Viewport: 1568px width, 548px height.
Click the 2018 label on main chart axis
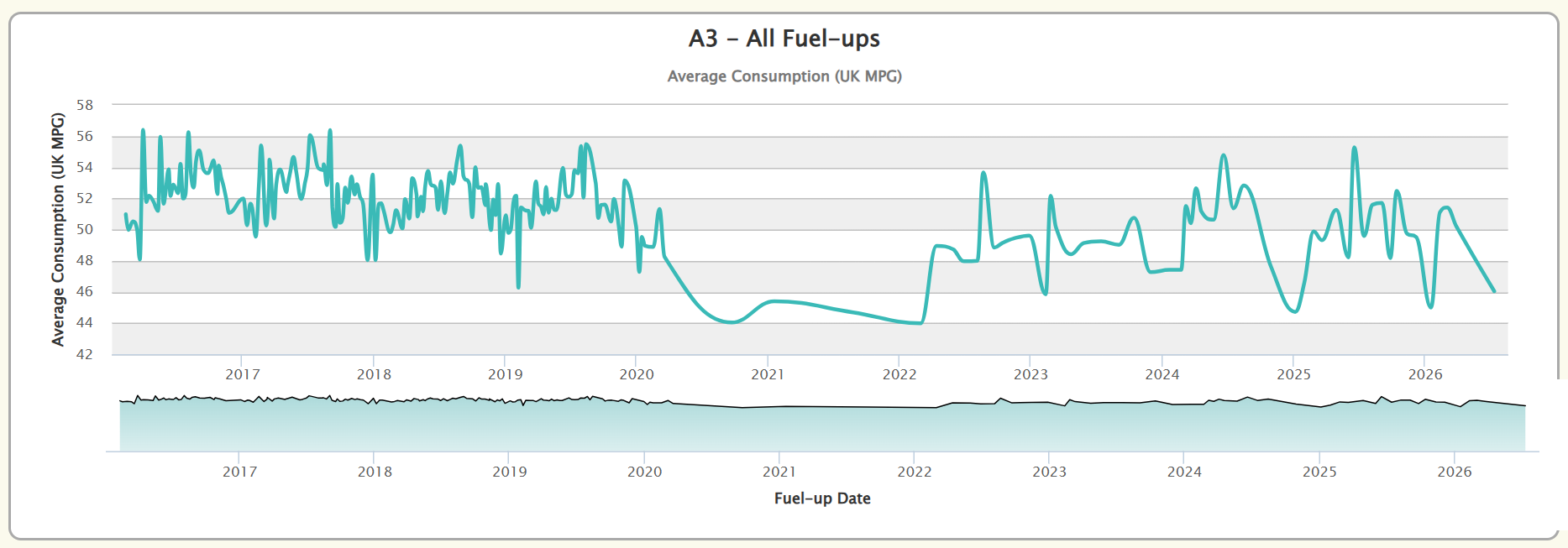374,374
